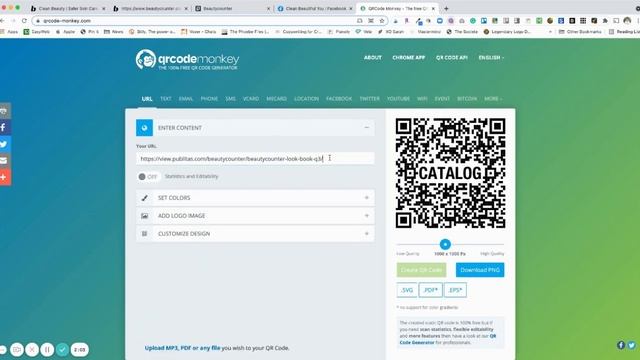Screen dimensions: 640x360
Task: Select the Email tab
Action: [186, 99]
